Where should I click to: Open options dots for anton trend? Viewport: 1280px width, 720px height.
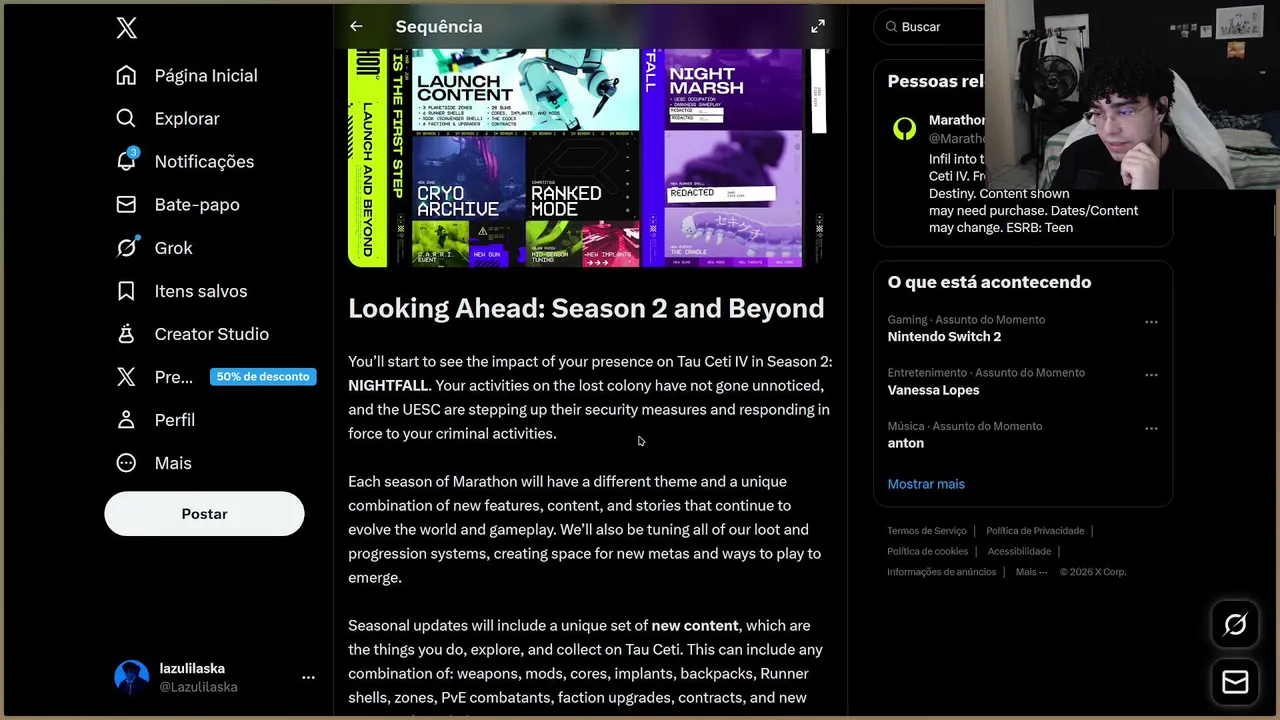(1151, 428)
